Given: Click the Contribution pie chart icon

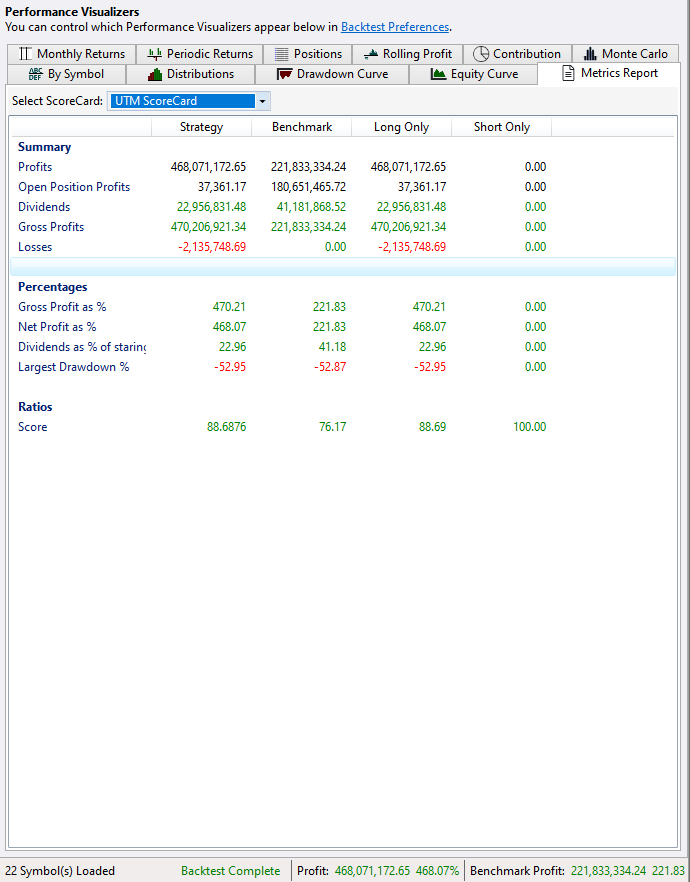Looking at the screenshot, I should pyautogui.click(x=481, y=54).
